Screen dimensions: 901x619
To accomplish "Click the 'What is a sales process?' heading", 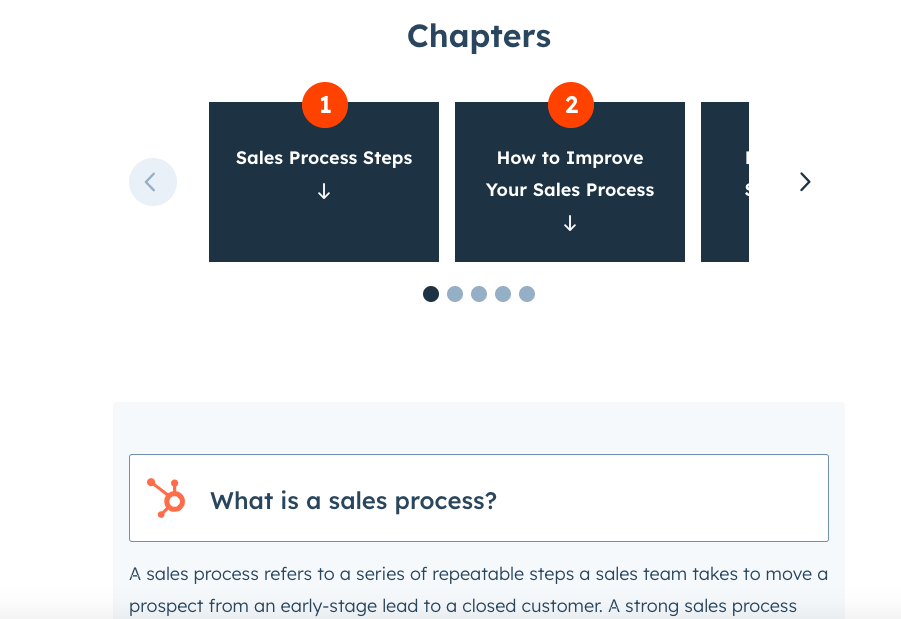I will tap(353, 500).
